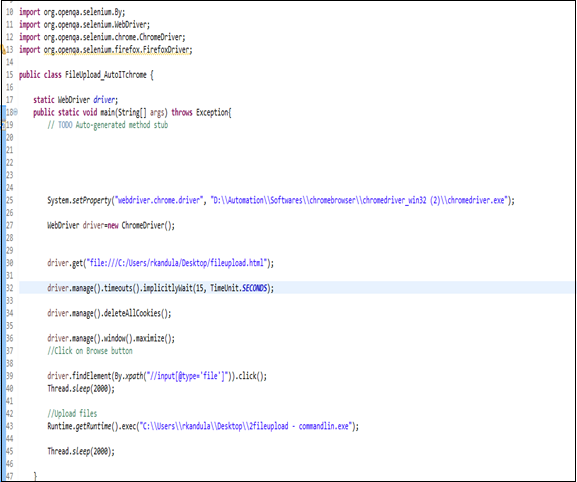The image size is (577, 482).
Task: Click the warning marker on line 13
Action: (3, 49)
